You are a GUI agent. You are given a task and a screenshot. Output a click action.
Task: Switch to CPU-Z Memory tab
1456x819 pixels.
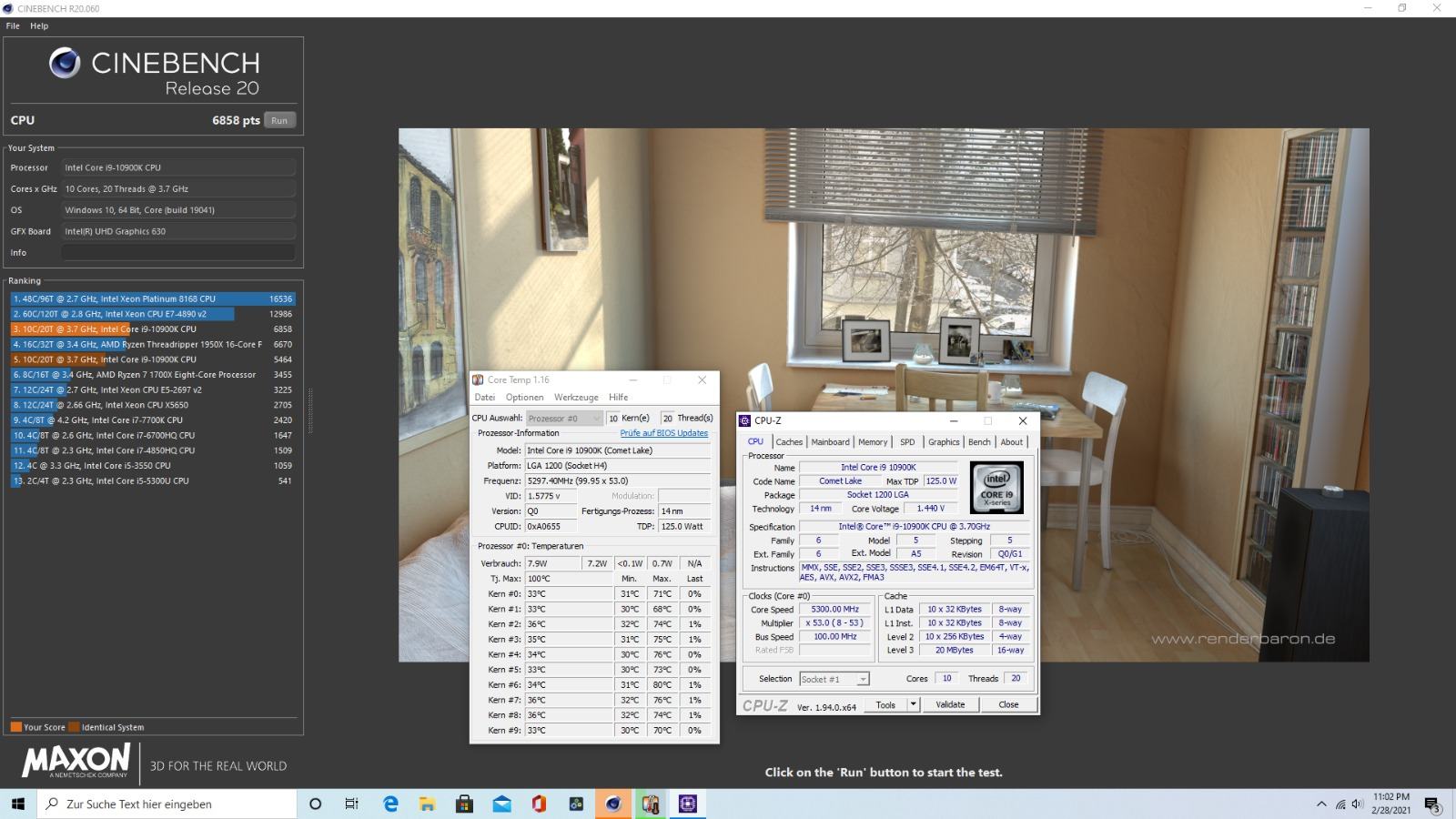click(x=872, y=442)
